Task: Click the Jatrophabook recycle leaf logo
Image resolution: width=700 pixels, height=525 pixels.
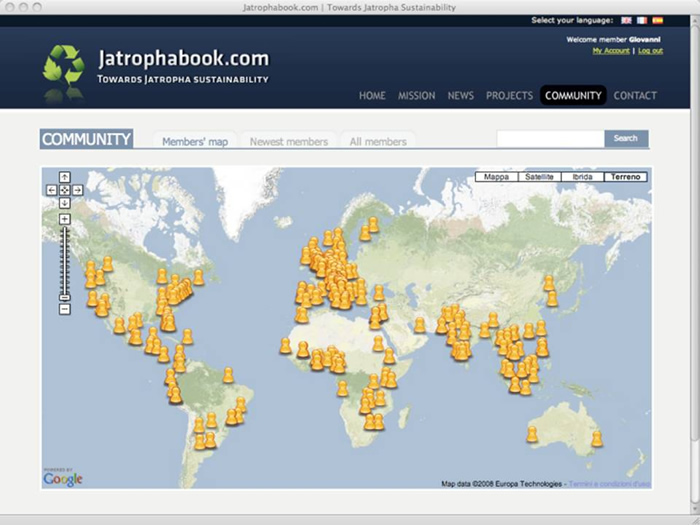Action: [64, 66]
